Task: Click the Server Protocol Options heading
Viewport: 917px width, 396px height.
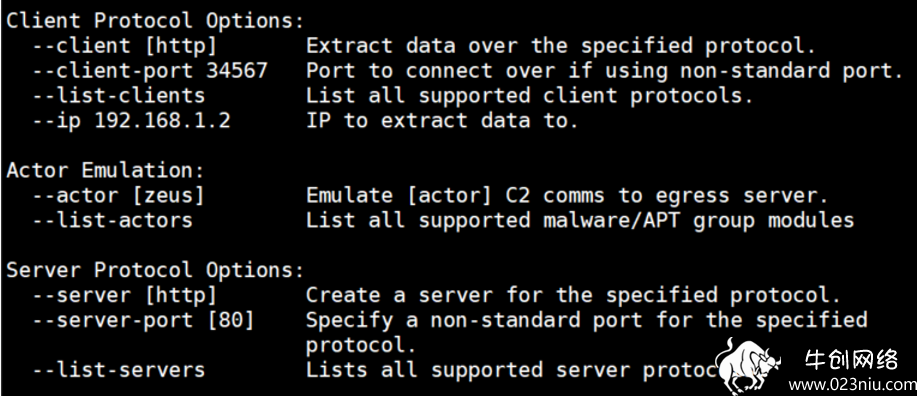Action: (156, 270)
